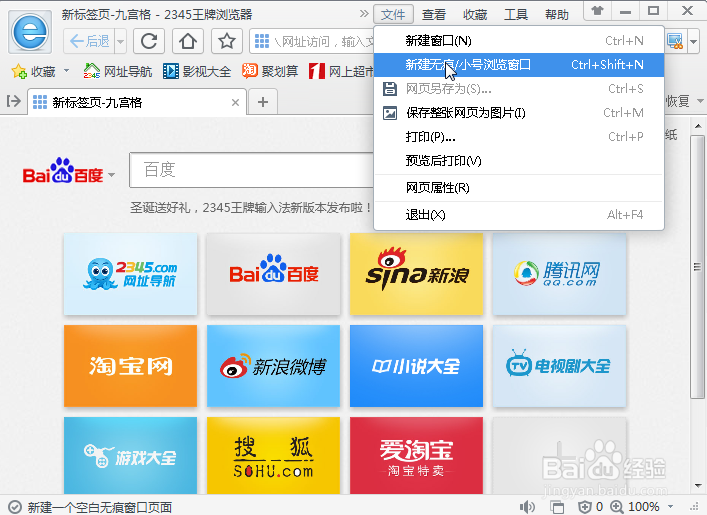Viewport: 707px width, 515px height.
Task: Open the 搜狐 SOHU.com tile
Action: pos(273,455)
